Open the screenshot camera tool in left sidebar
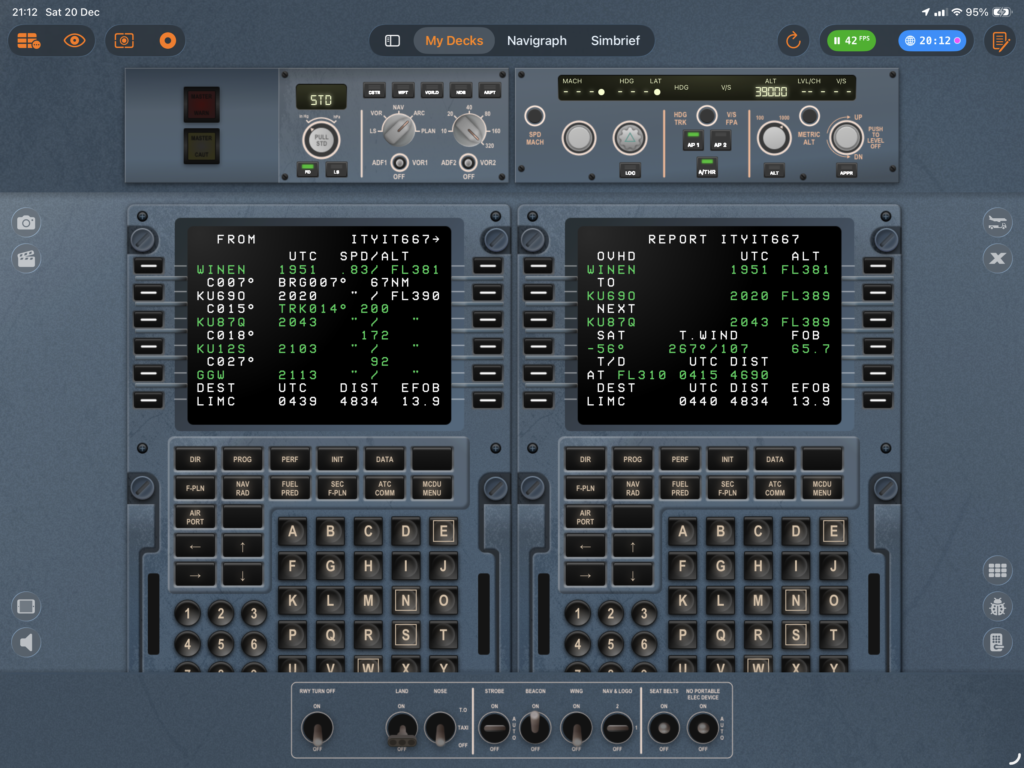 click(x=27, y=223)
